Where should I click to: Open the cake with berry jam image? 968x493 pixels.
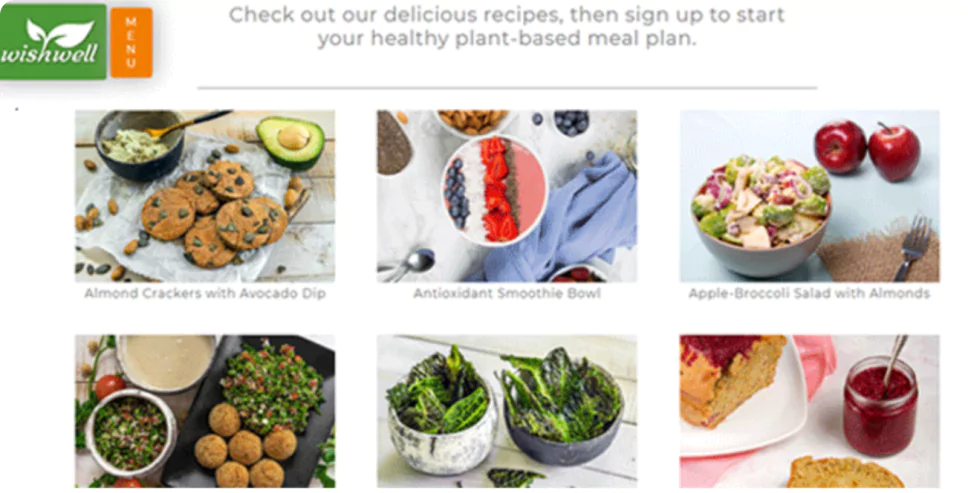[809, 411]
